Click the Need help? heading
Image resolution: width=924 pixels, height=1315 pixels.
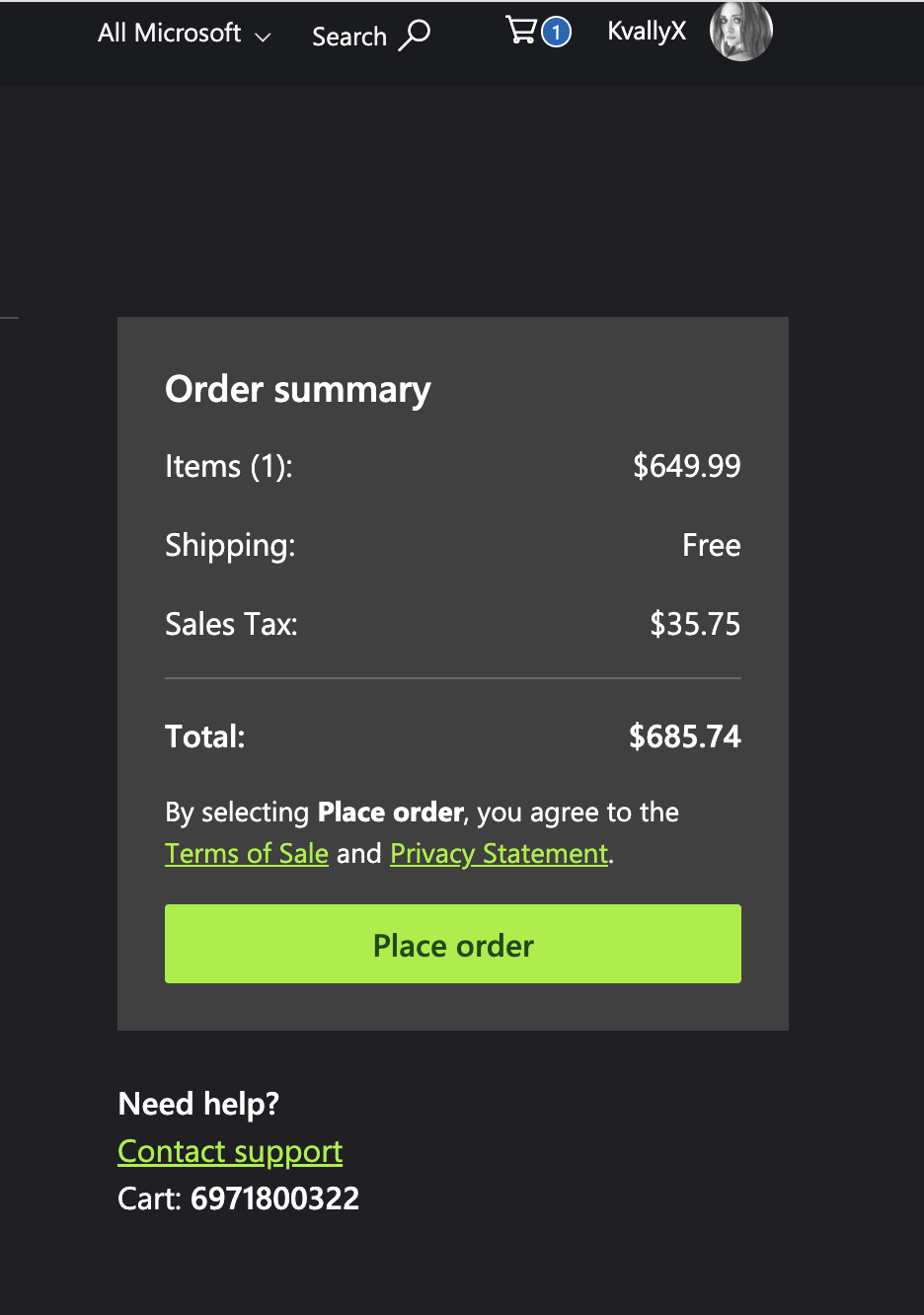[x=198, y=1104]
